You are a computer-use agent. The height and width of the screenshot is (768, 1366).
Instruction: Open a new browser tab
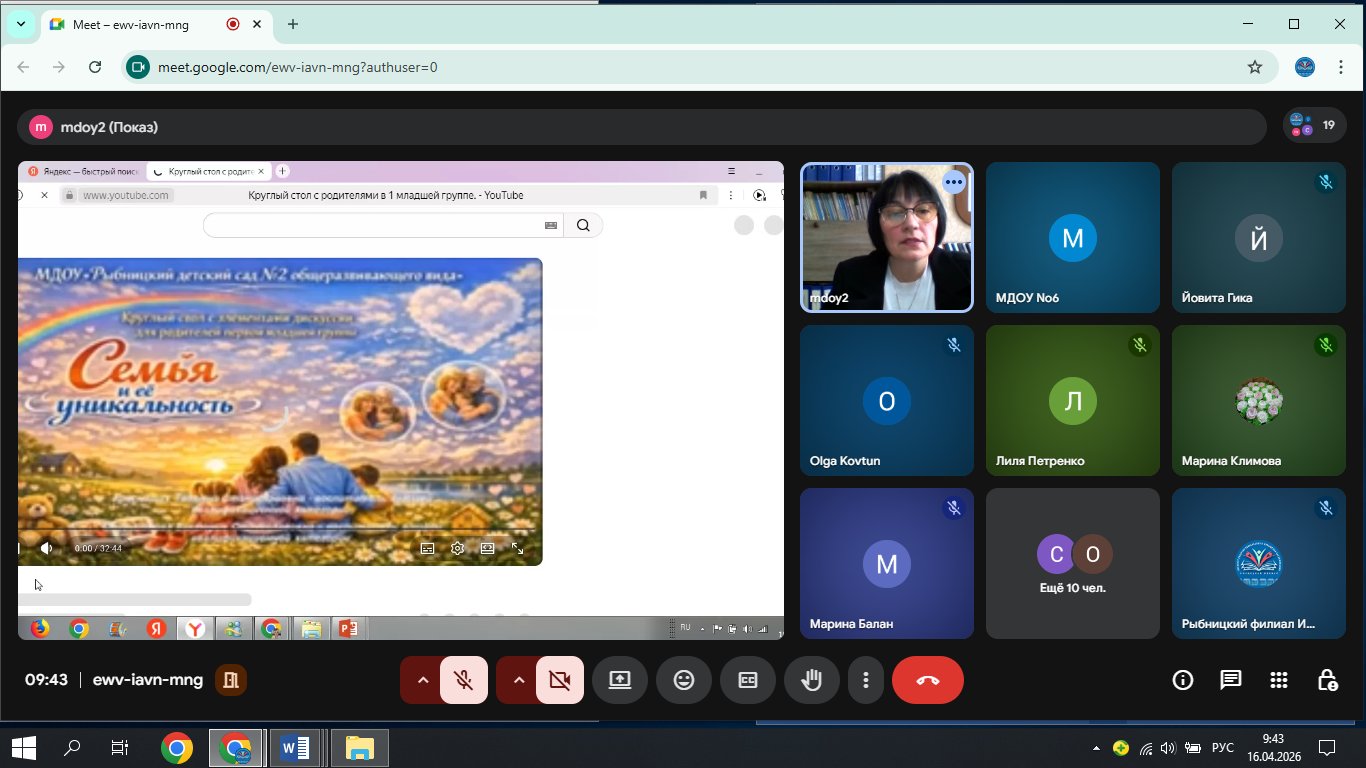point(293,24)
